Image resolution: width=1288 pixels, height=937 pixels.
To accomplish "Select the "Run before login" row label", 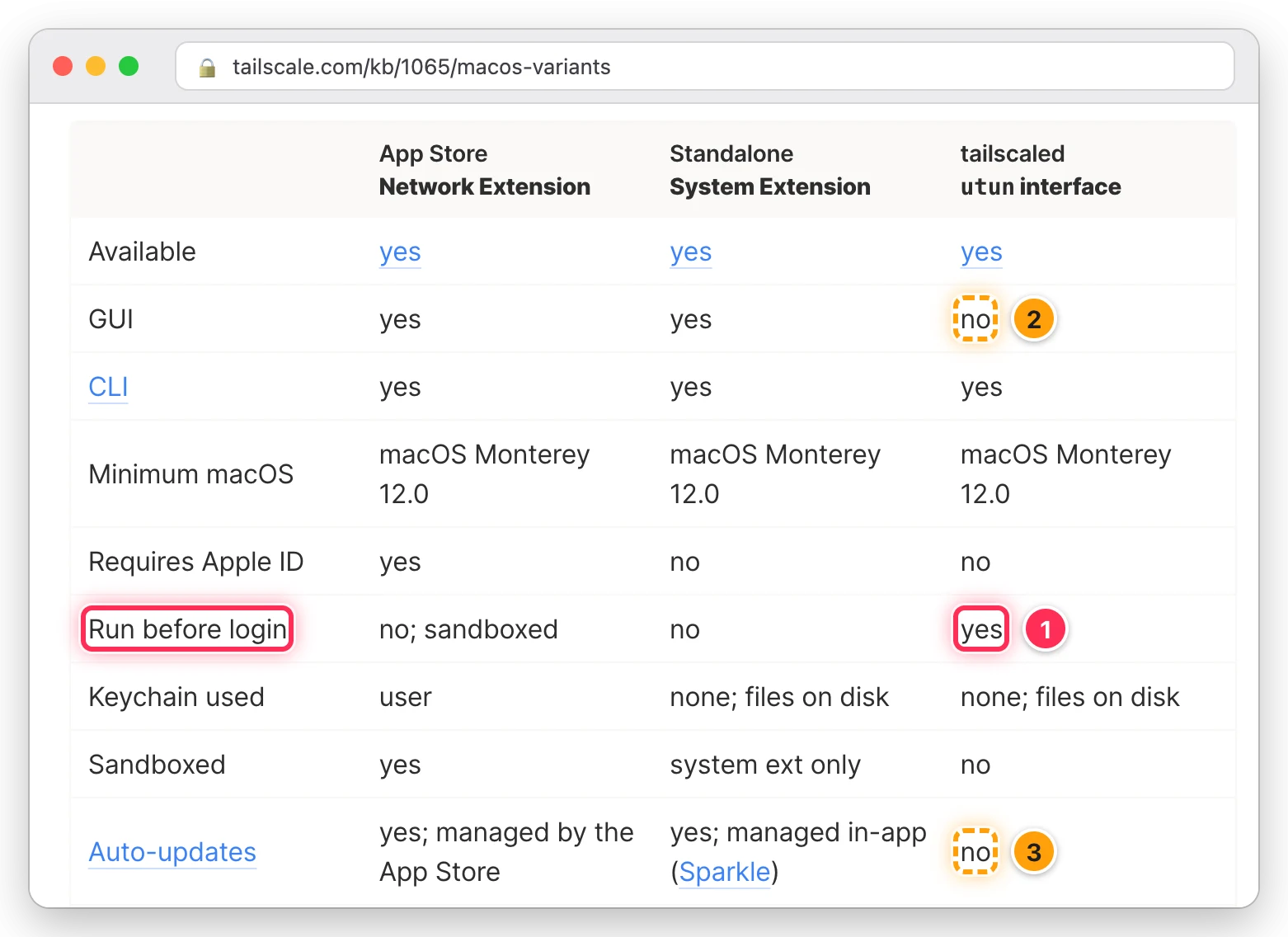I will pos(187,629).
